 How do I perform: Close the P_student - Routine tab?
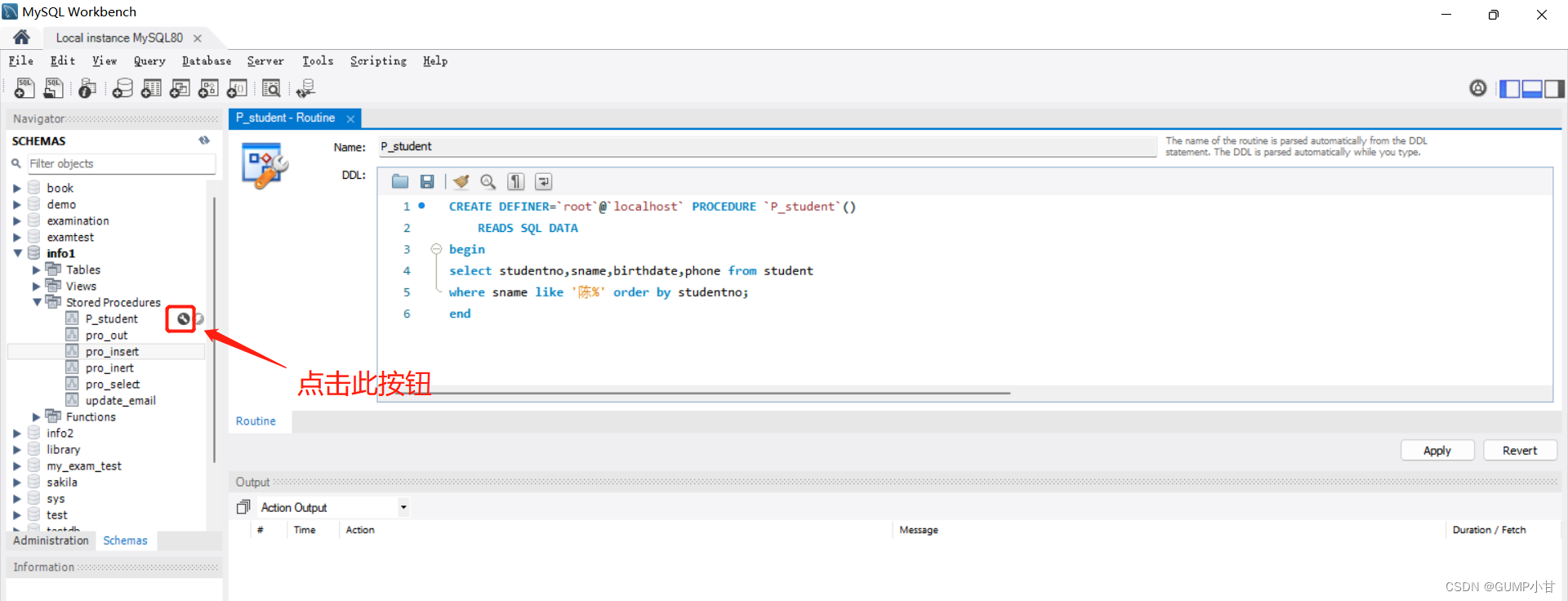pos(350,118)
